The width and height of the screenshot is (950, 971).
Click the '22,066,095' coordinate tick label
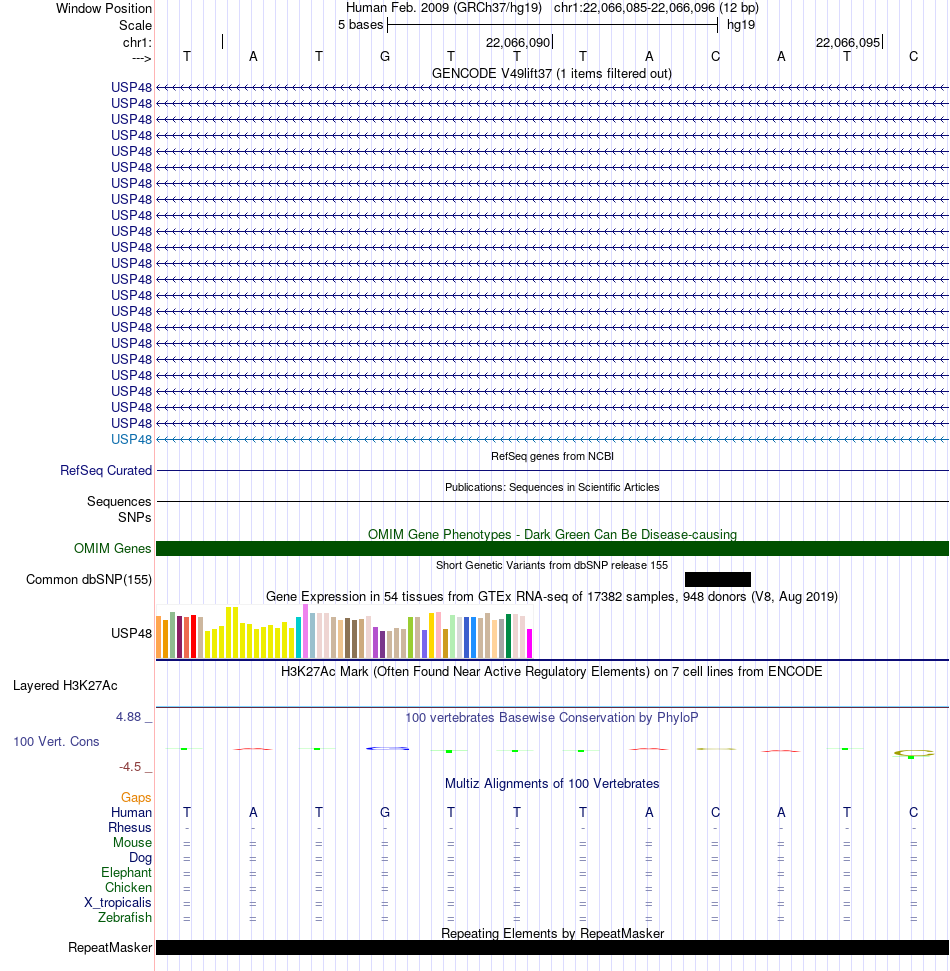tap(848, 43)
